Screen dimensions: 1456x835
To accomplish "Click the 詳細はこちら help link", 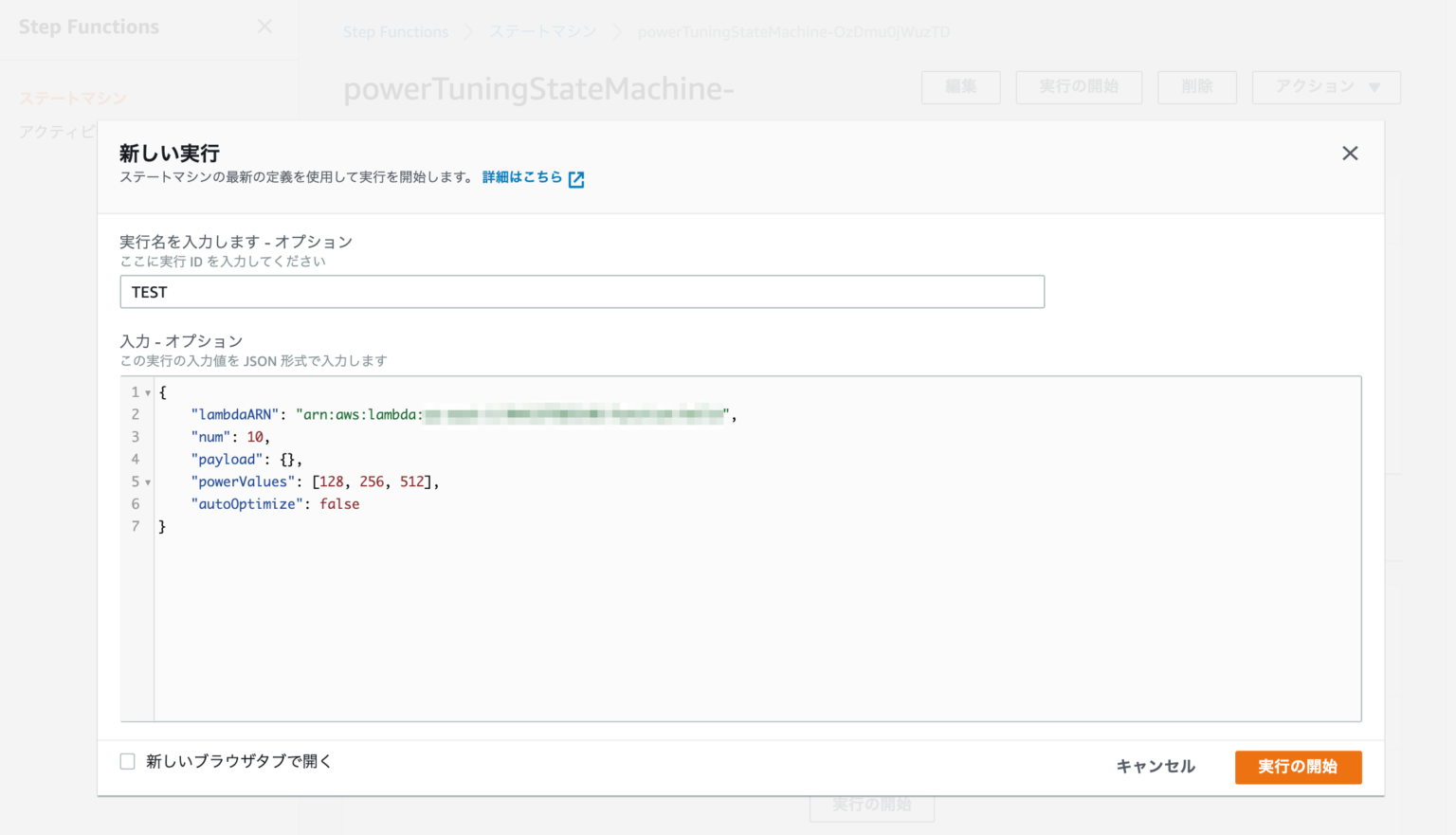I will pyautogui.click(x=520, y=176).
